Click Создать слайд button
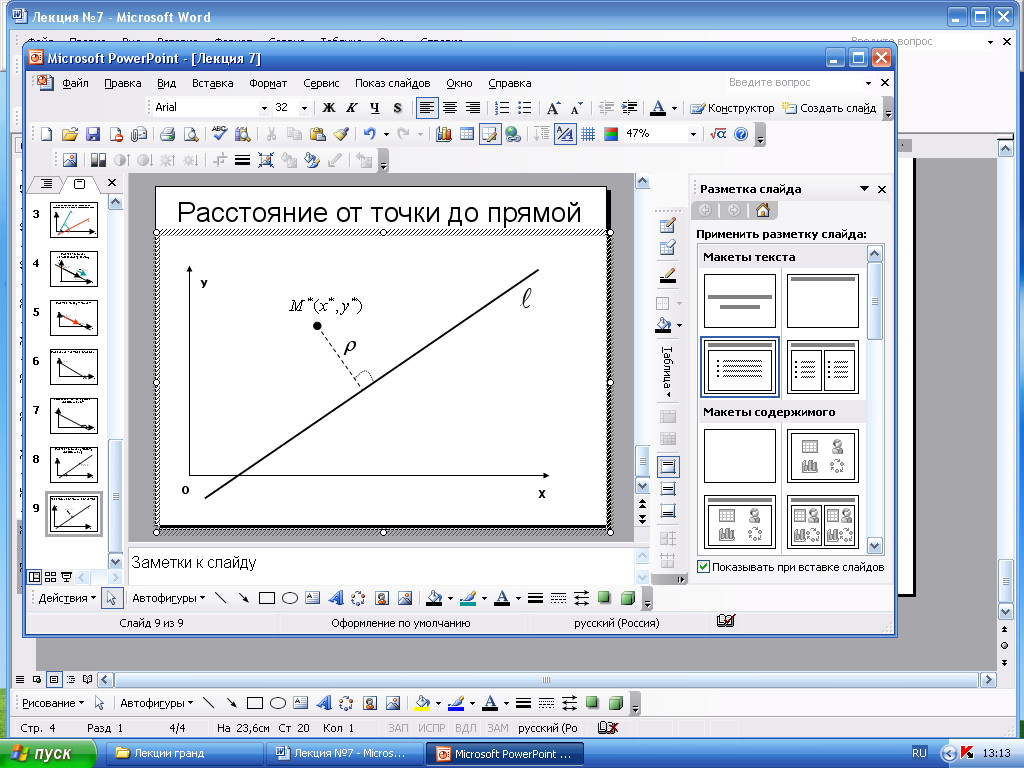Screen dimensions: 1024x768 click(x=829, y=108)
